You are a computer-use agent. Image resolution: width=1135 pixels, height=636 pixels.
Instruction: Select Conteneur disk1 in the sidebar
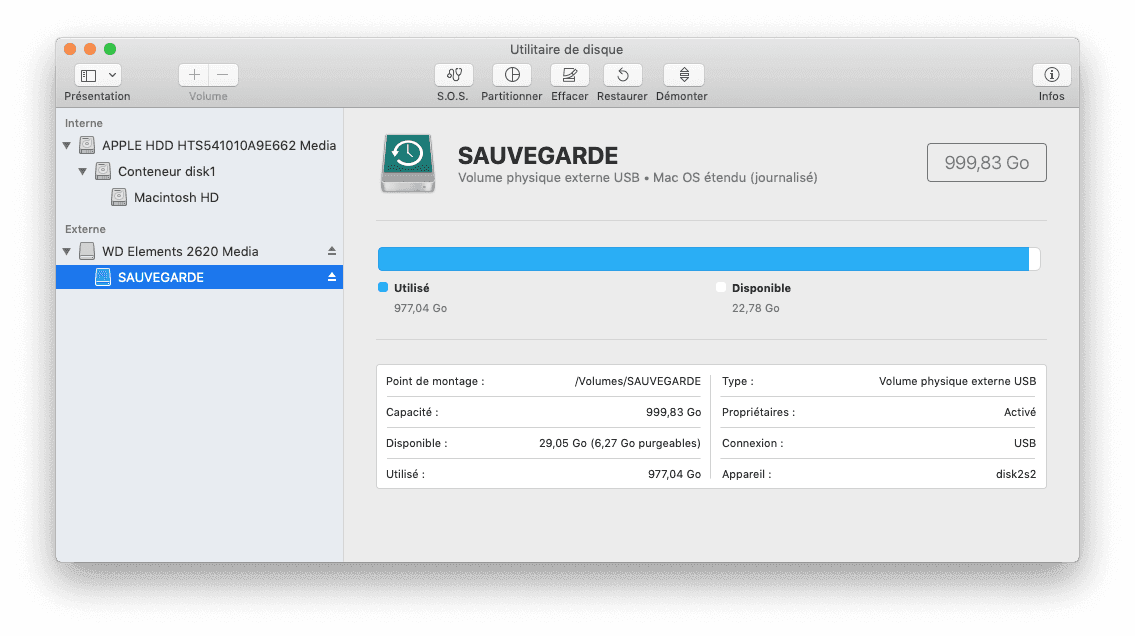(168, 171)
